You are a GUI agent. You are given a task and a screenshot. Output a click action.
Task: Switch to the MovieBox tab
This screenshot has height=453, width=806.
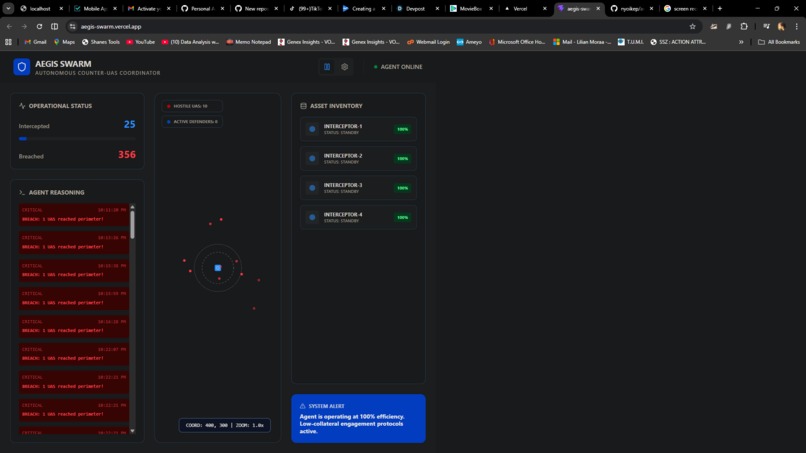[x=469, y=9]
